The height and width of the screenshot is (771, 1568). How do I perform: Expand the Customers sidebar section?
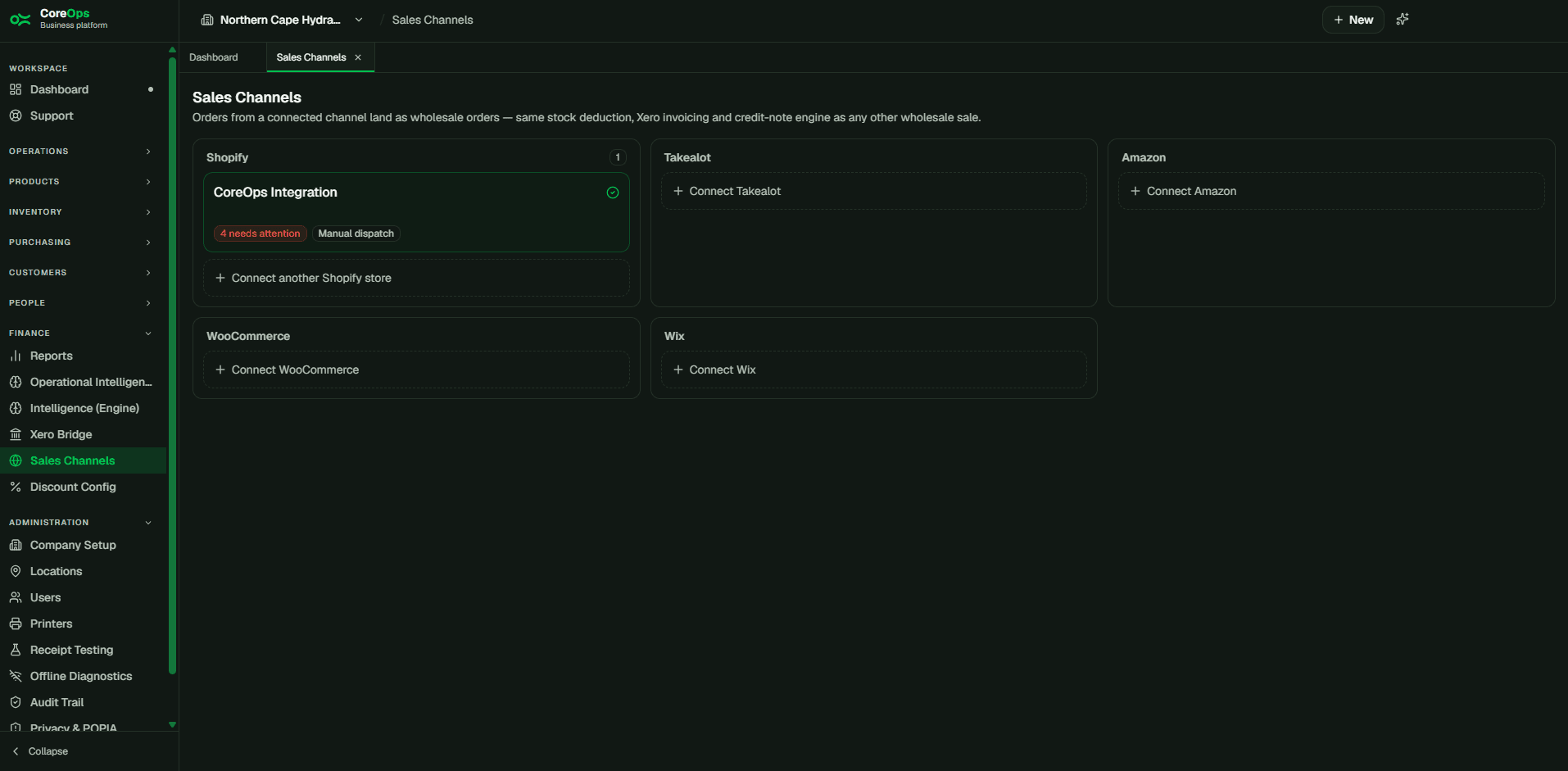pyautogui.click(x=80, y=273)
